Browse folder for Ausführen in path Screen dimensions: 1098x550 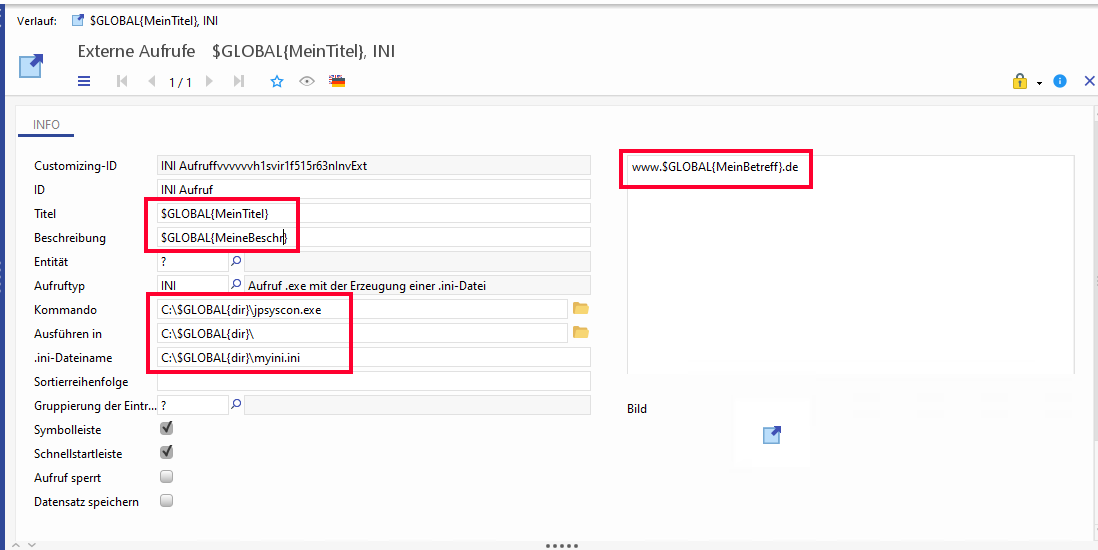pos(580,333)
